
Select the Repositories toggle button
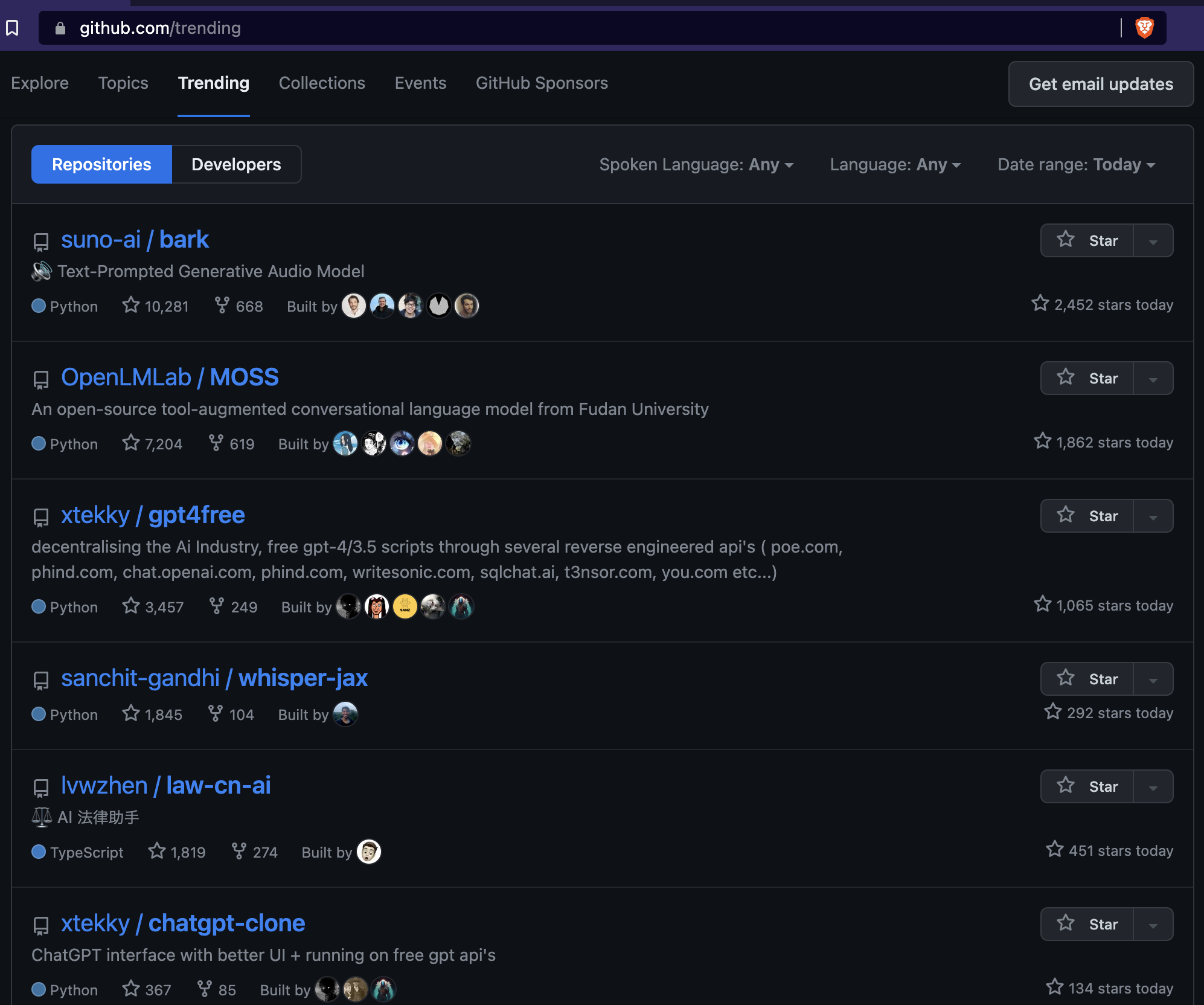pyautogui.click(x=101, y=164)
